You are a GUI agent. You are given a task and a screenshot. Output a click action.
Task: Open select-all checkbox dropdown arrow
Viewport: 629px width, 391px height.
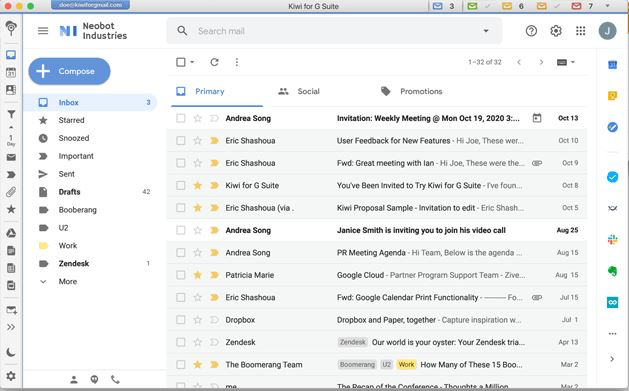coord(192,62)
